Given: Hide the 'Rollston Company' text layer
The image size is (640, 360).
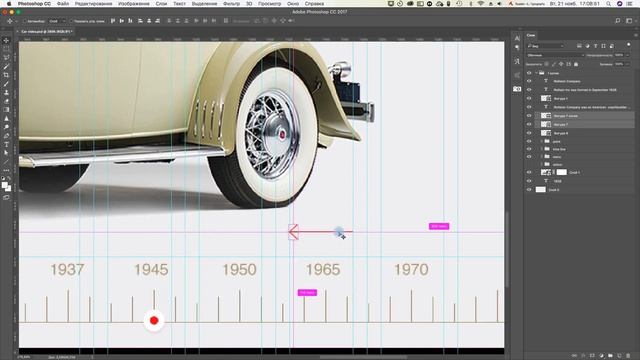Looking at the screenshot, I should tap(529, 81).
